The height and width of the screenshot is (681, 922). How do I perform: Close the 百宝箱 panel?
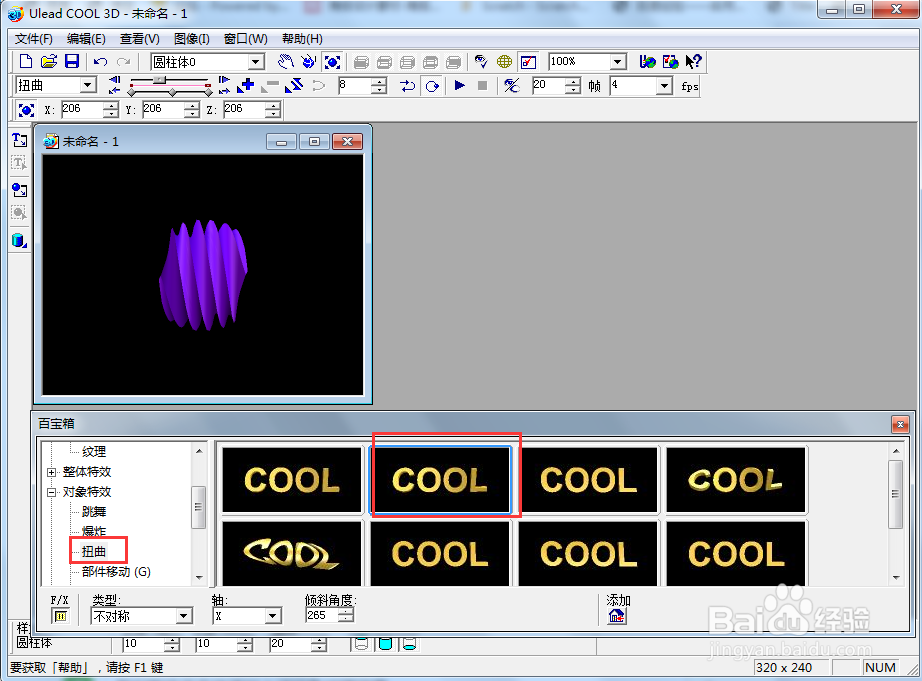point(900,424)
